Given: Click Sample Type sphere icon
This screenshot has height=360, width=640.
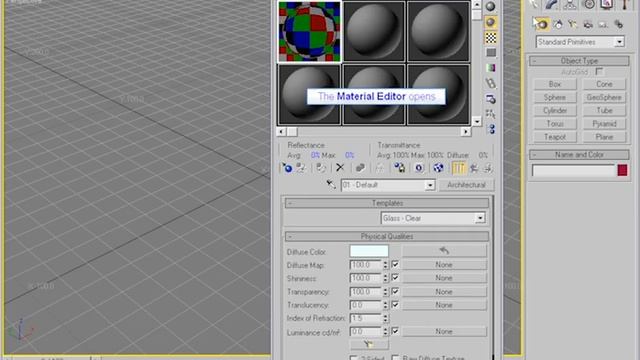Looking at the screenshot, I should click(x=491, y=7).
